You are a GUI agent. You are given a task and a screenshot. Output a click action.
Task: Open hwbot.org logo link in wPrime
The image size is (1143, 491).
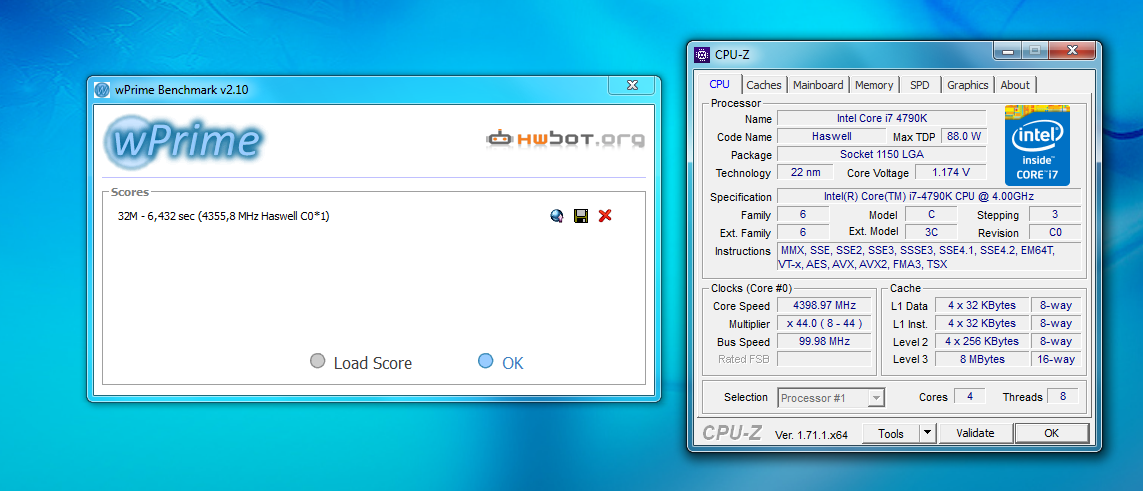[x=566, y=138]
